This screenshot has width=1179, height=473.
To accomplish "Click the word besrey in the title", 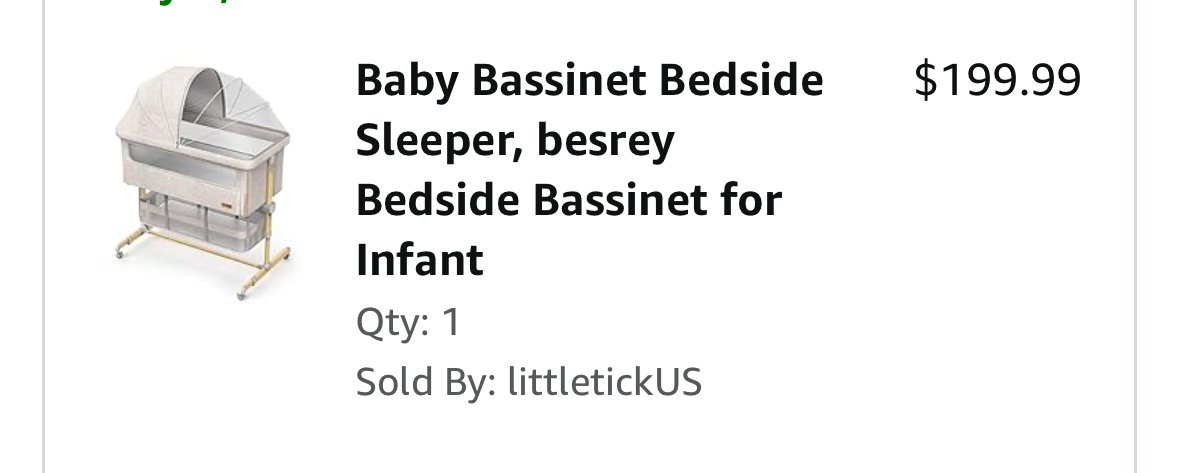I will pos(605,140).
